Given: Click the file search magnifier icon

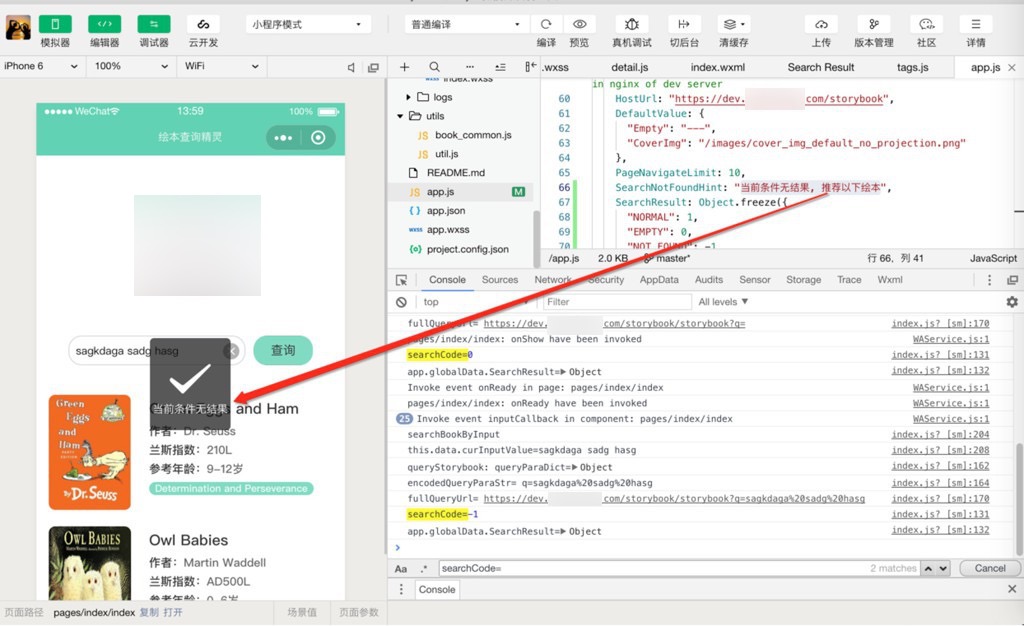Looking at the screenshot, I should (434, 67).
